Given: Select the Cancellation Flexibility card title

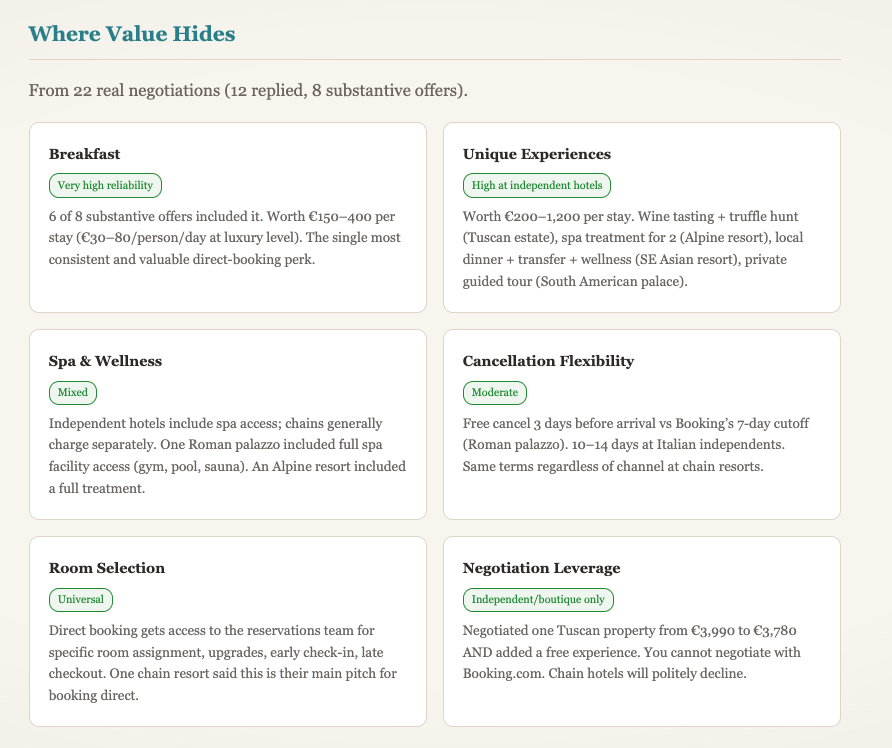Looking at the screenshot, I should pyautogui.click(x=548, y=361).
